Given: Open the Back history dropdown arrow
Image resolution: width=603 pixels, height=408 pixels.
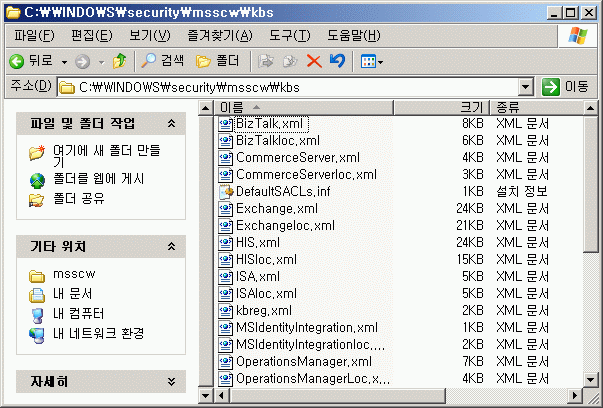Looking at the screenshot, I should coord(64,62).
